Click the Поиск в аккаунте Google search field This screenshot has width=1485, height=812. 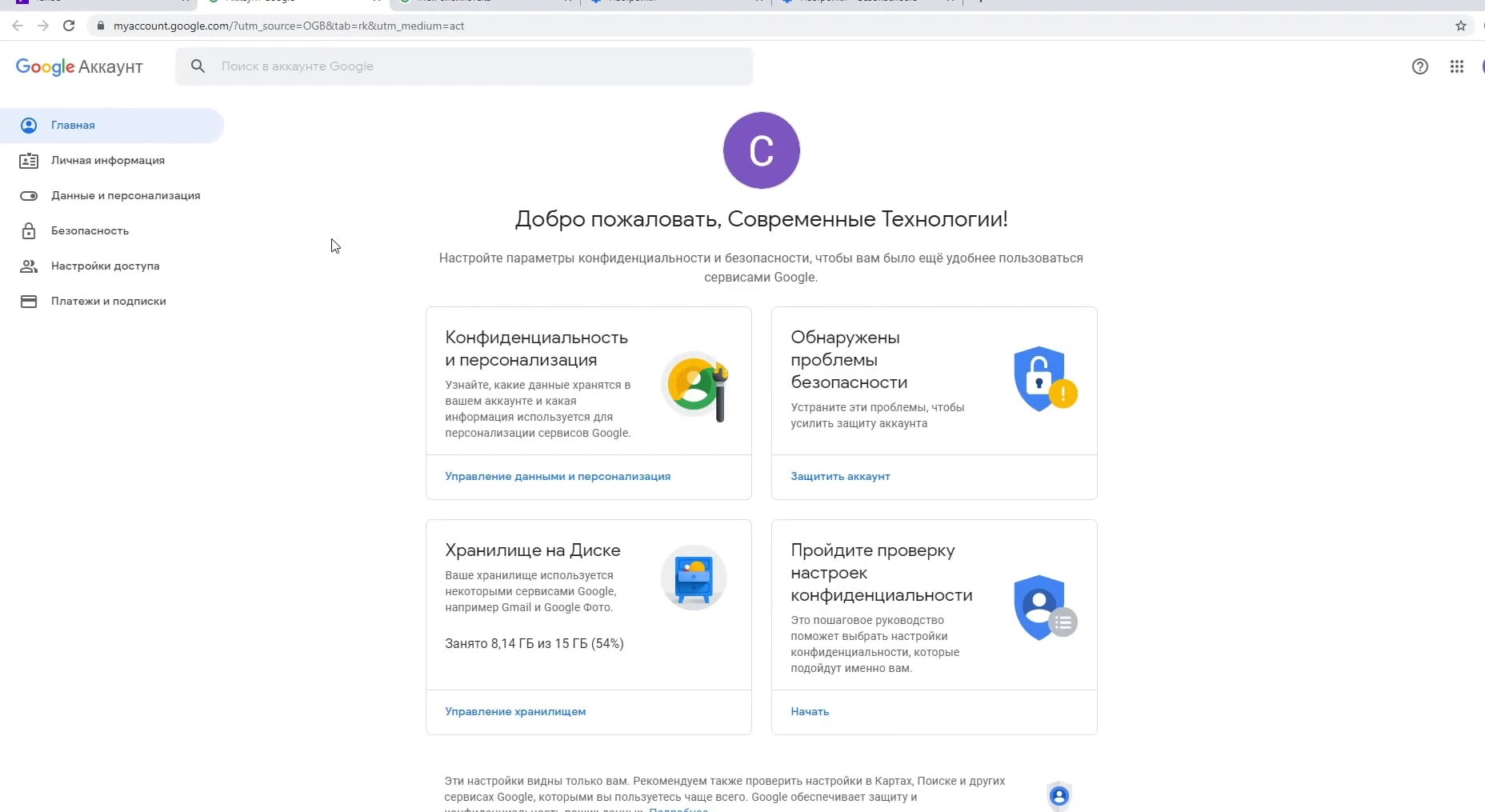click(x=464, y=66)
